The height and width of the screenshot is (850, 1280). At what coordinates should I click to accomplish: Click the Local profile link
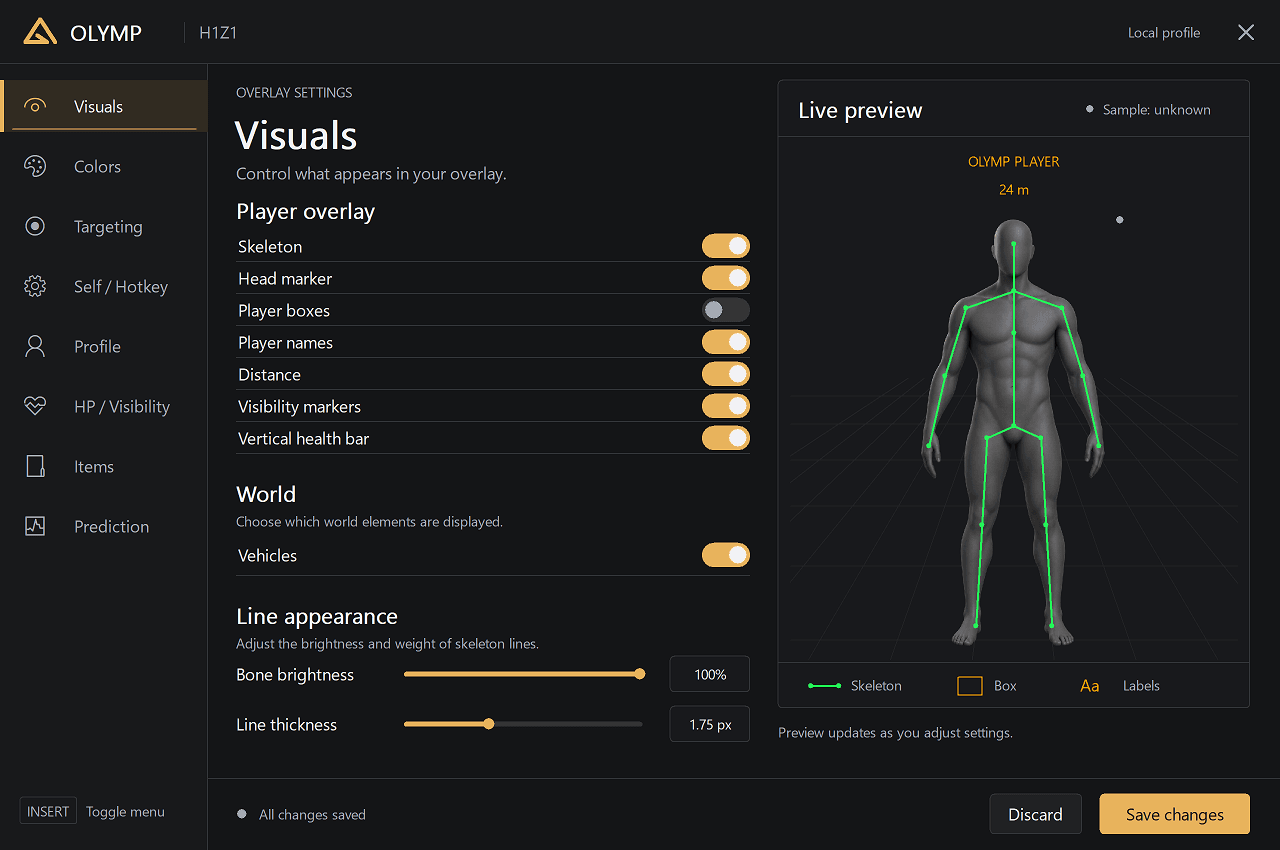pyautogui.click(x=1164, y=33)
